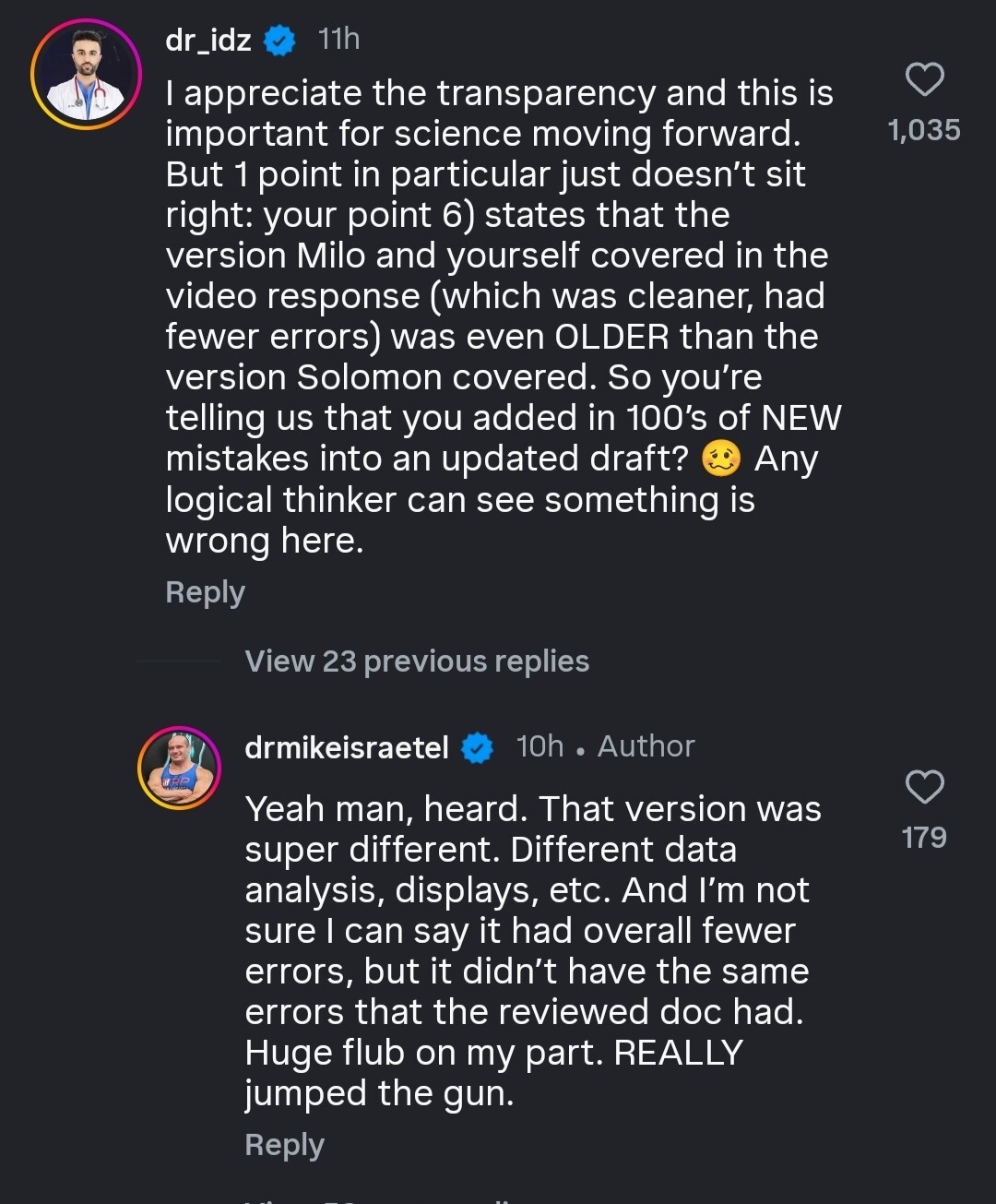Click the verified badge next to drmikeisraetel
This screenshot has height=1204, width=996.
click(477, 747)
